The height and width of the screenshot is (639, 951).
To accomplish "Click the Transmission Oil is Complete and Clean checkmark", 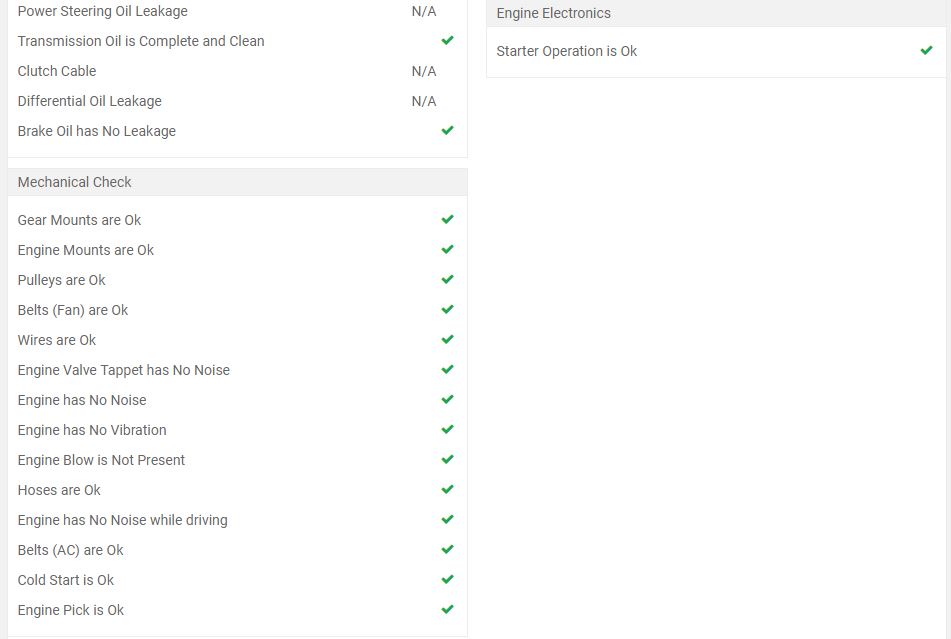I will tap(448, 41).
